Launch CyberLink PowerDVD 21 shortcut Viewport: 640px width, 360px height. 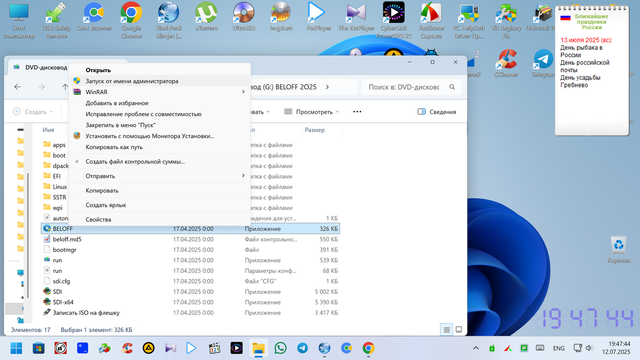click(394, 20)
